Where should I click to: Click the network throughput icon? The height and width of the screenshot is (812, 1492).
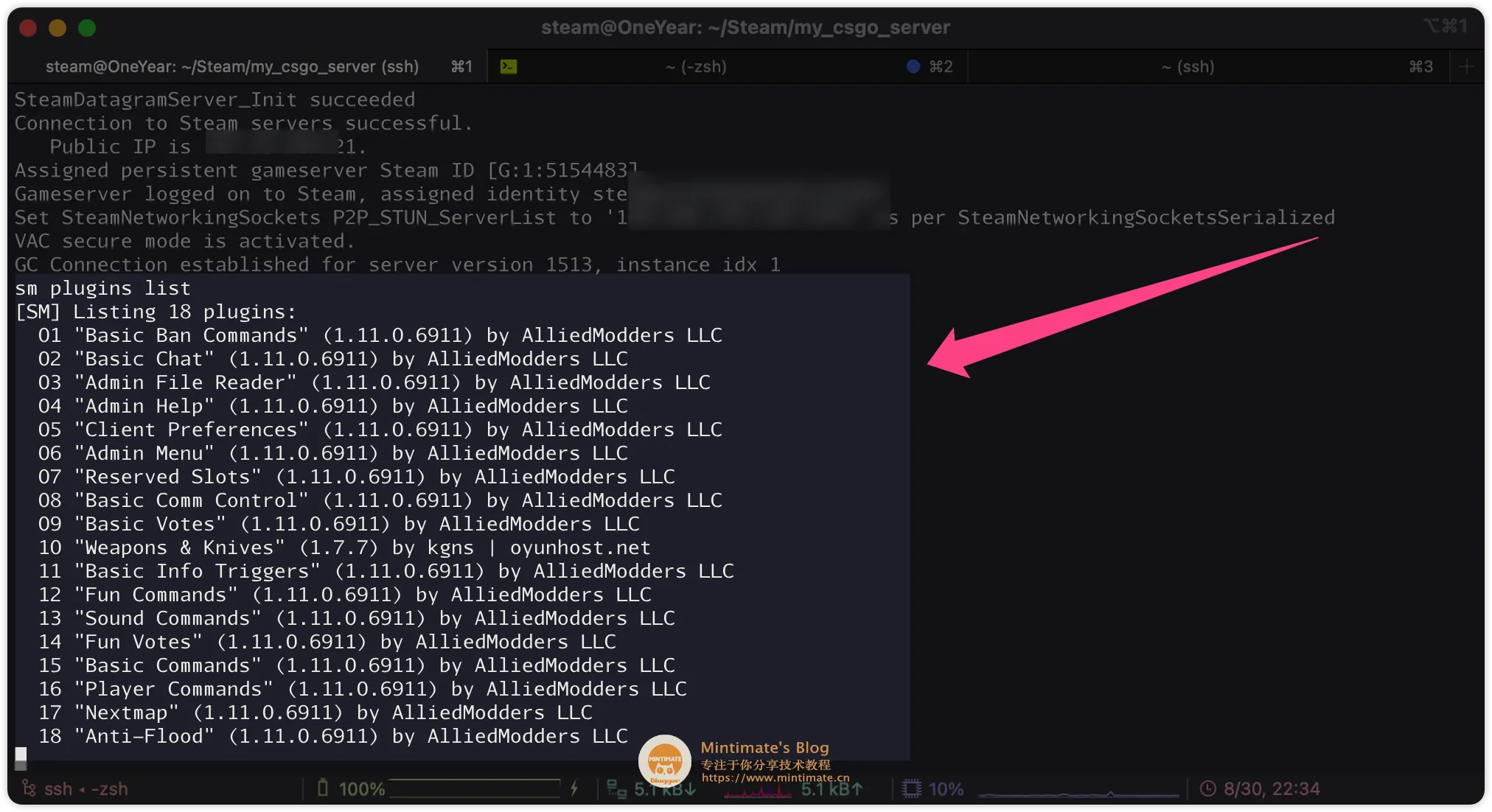point(616,788)
